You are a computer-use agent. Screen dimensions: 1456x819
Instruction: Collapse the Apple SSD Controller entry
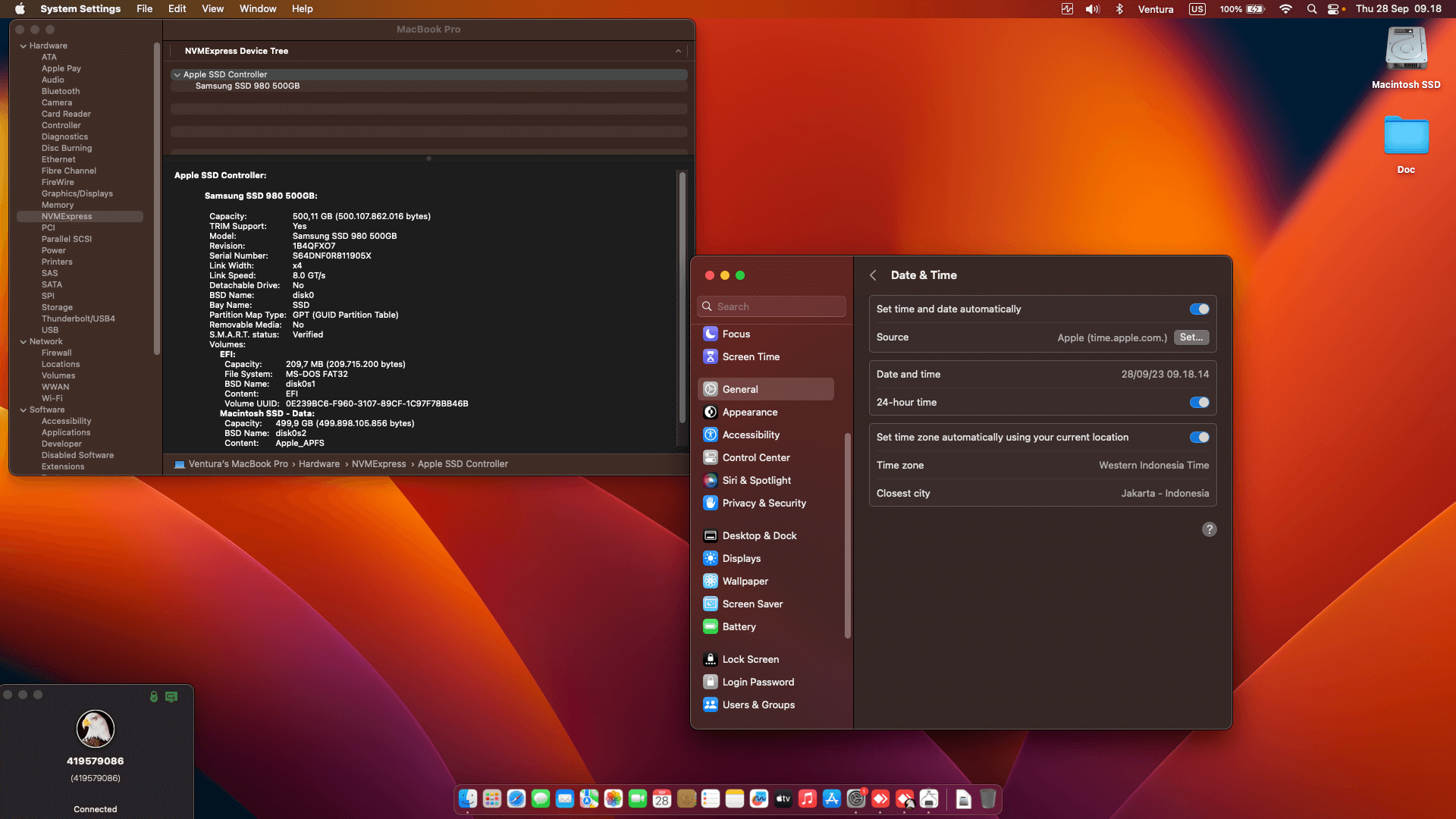[x=177, y=74]
